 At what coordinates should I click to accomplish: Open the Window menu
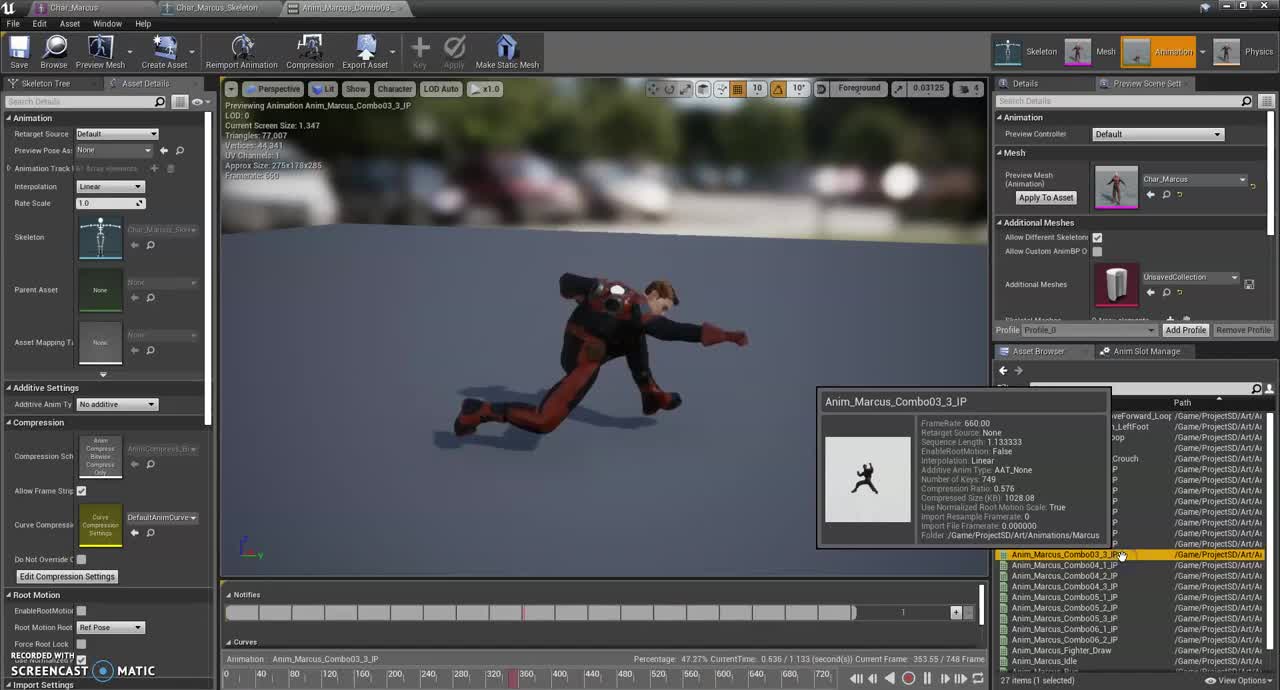click(x=107, y=23)
